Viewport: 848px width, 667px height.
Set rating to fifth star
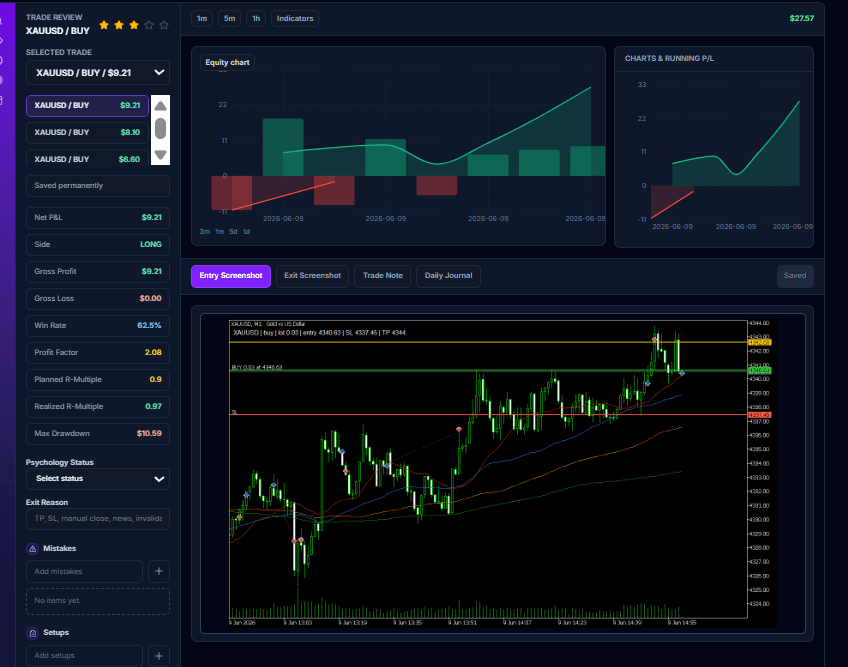[x=164, y=25]
